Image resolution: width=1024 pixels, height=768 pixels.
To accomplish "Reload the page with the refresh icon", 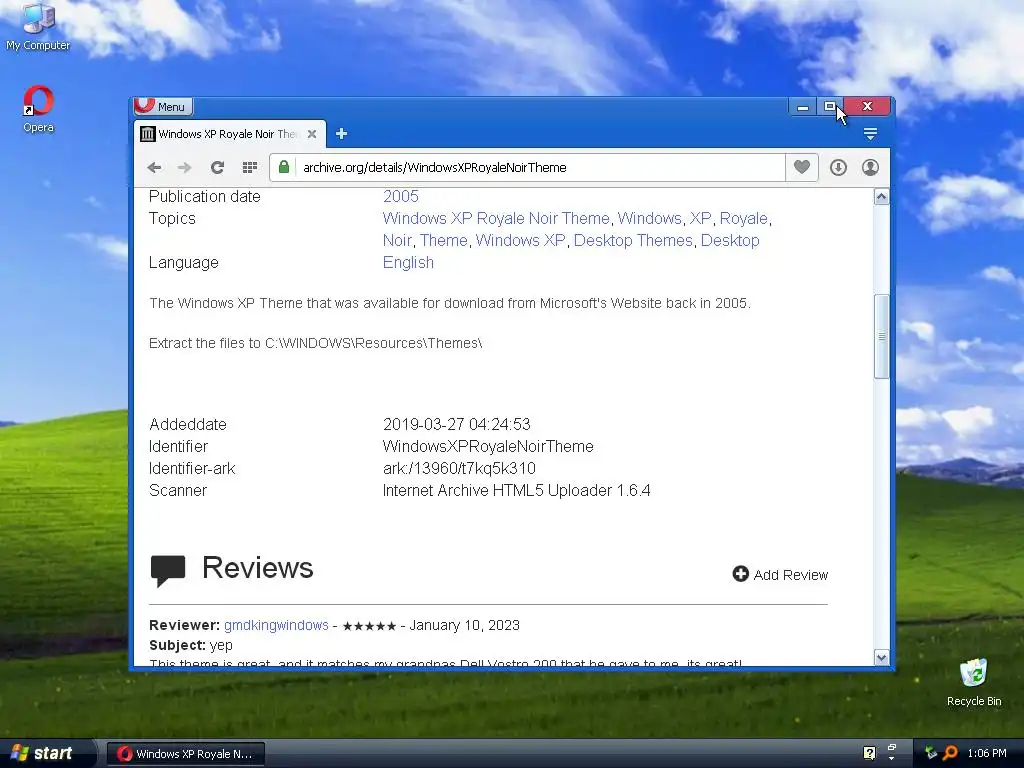I will click(x=217, y=168).
